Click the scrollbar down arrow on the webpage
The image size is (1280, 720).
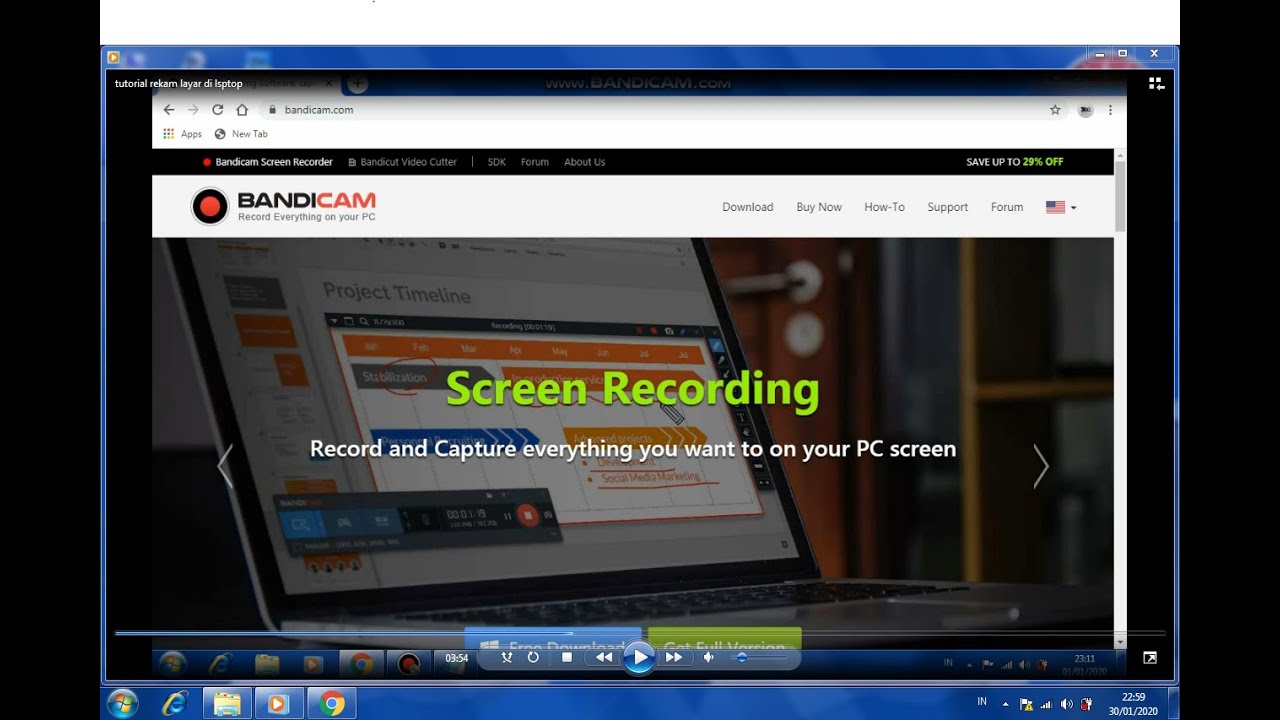(x=1120, y=642)
